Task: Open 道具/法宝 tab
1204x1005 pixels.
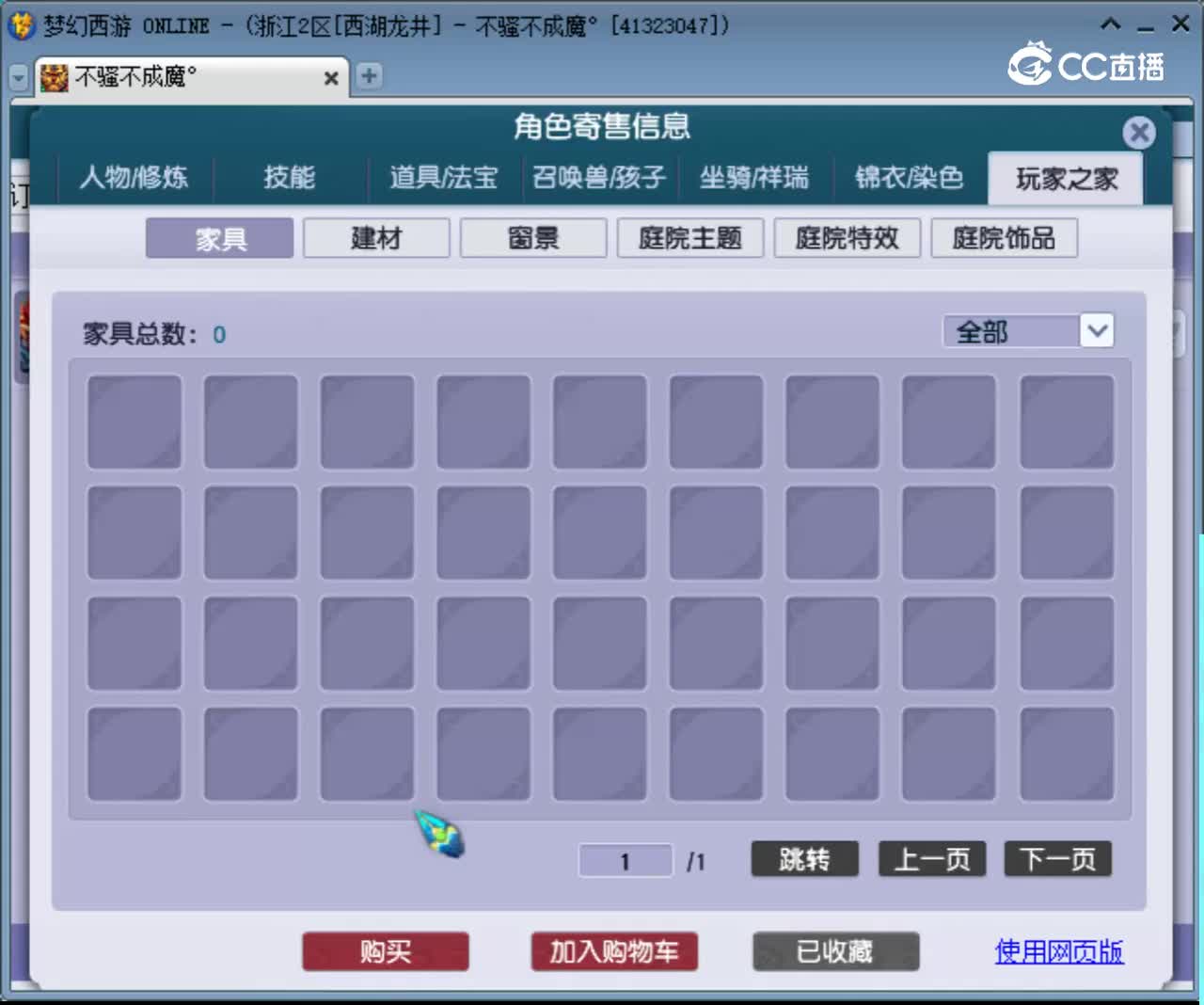Action: click(x=444, y=177)
